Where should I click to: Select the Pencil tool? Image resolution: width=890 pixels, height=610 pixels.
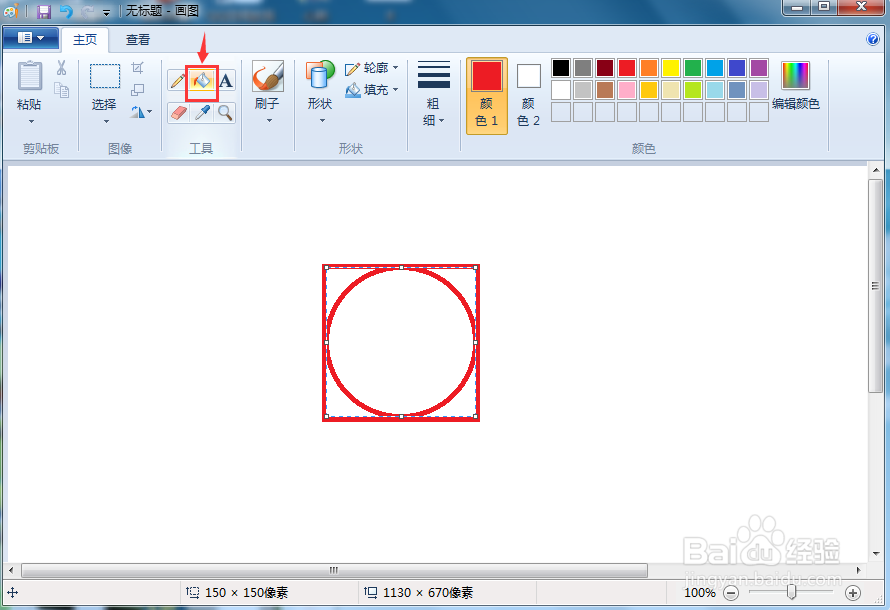177,80
